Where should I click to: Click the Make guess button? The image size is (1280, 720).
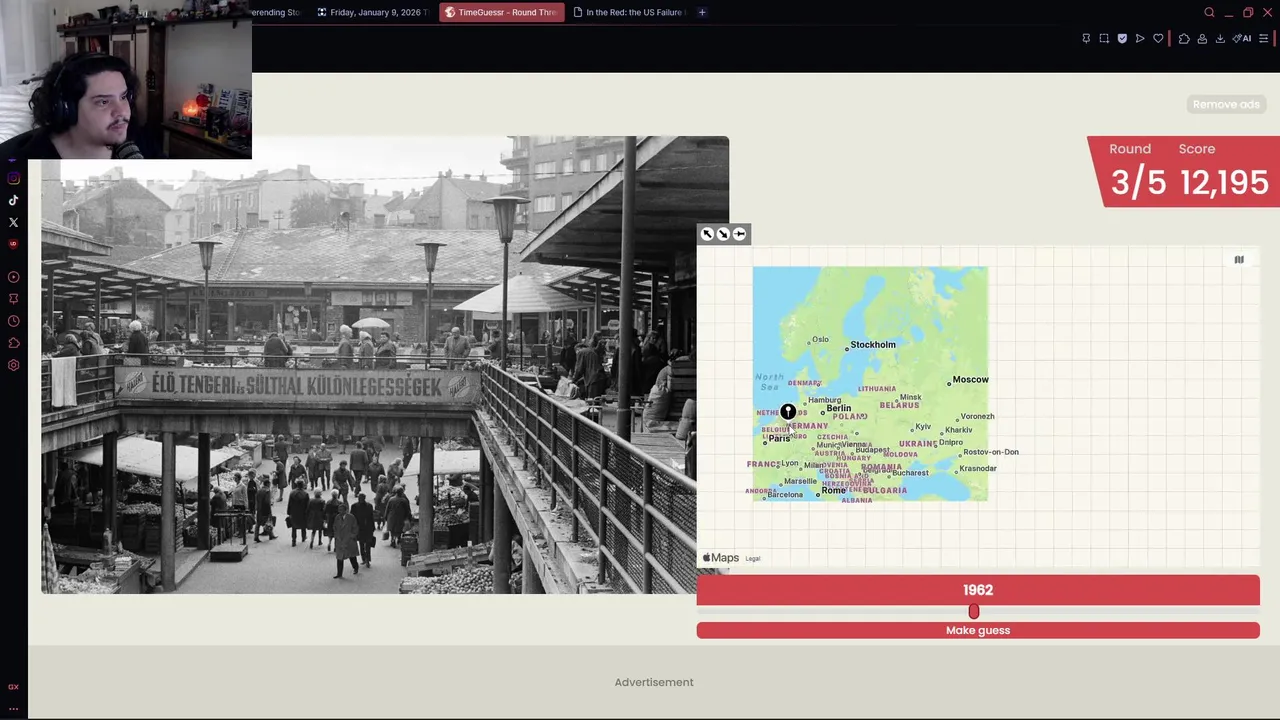click(978, 630)
